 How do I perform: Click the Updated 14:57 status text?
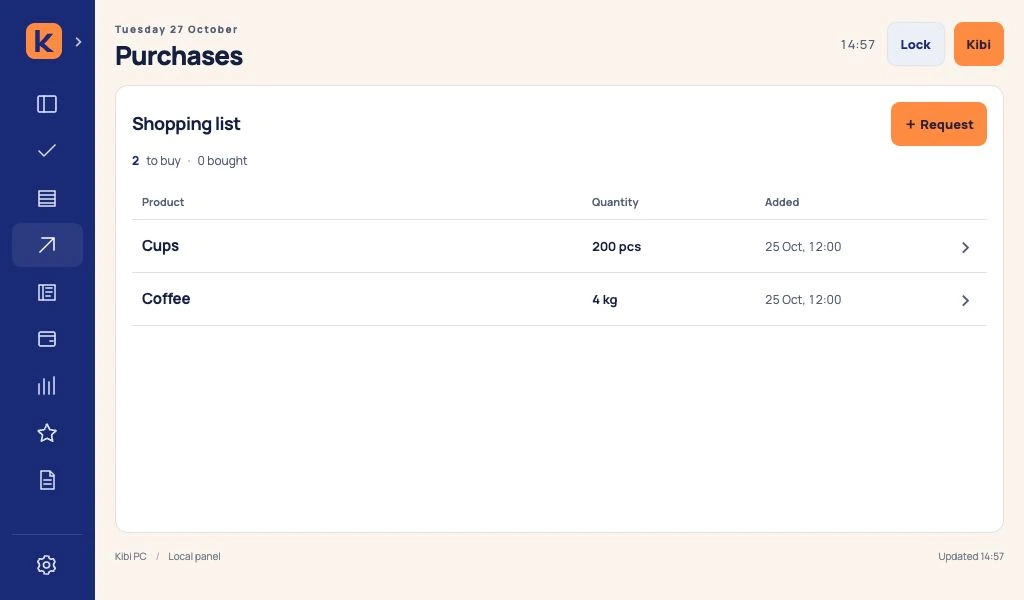[x=970, y=556]
